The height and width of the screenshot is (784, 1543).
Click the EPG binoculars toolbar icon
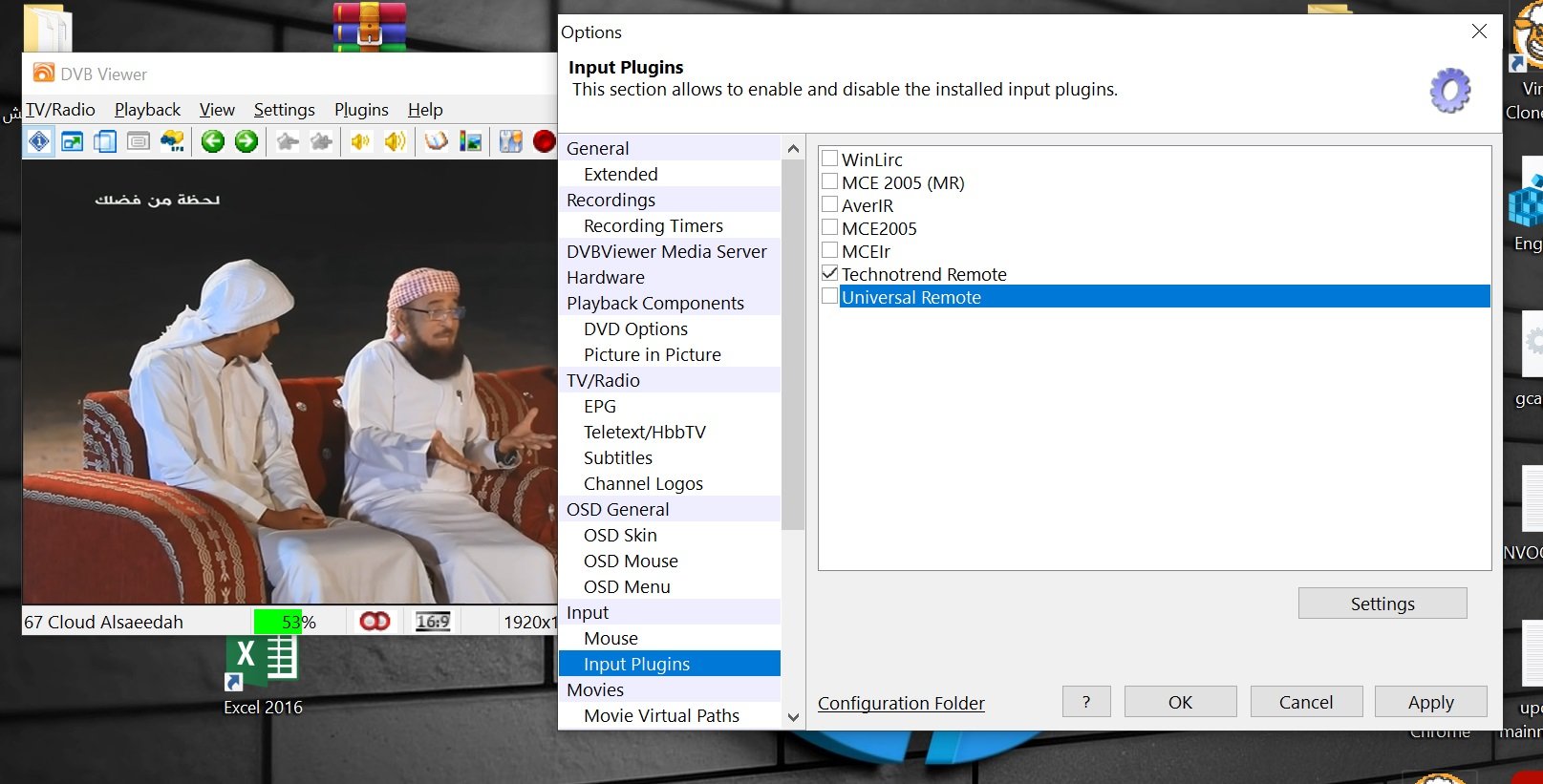[x=172, y=142]
